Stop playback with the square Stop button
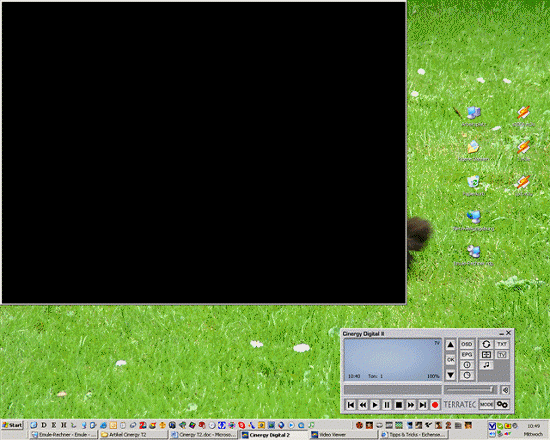Viewport: 550px width, 440px height. [x=399, y=405]
